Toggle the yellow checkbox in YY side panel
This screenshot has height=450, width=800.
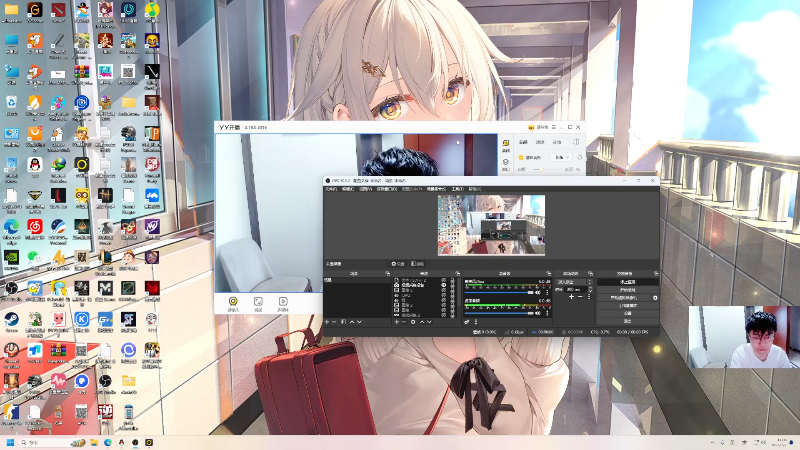[x=521, y=158]
